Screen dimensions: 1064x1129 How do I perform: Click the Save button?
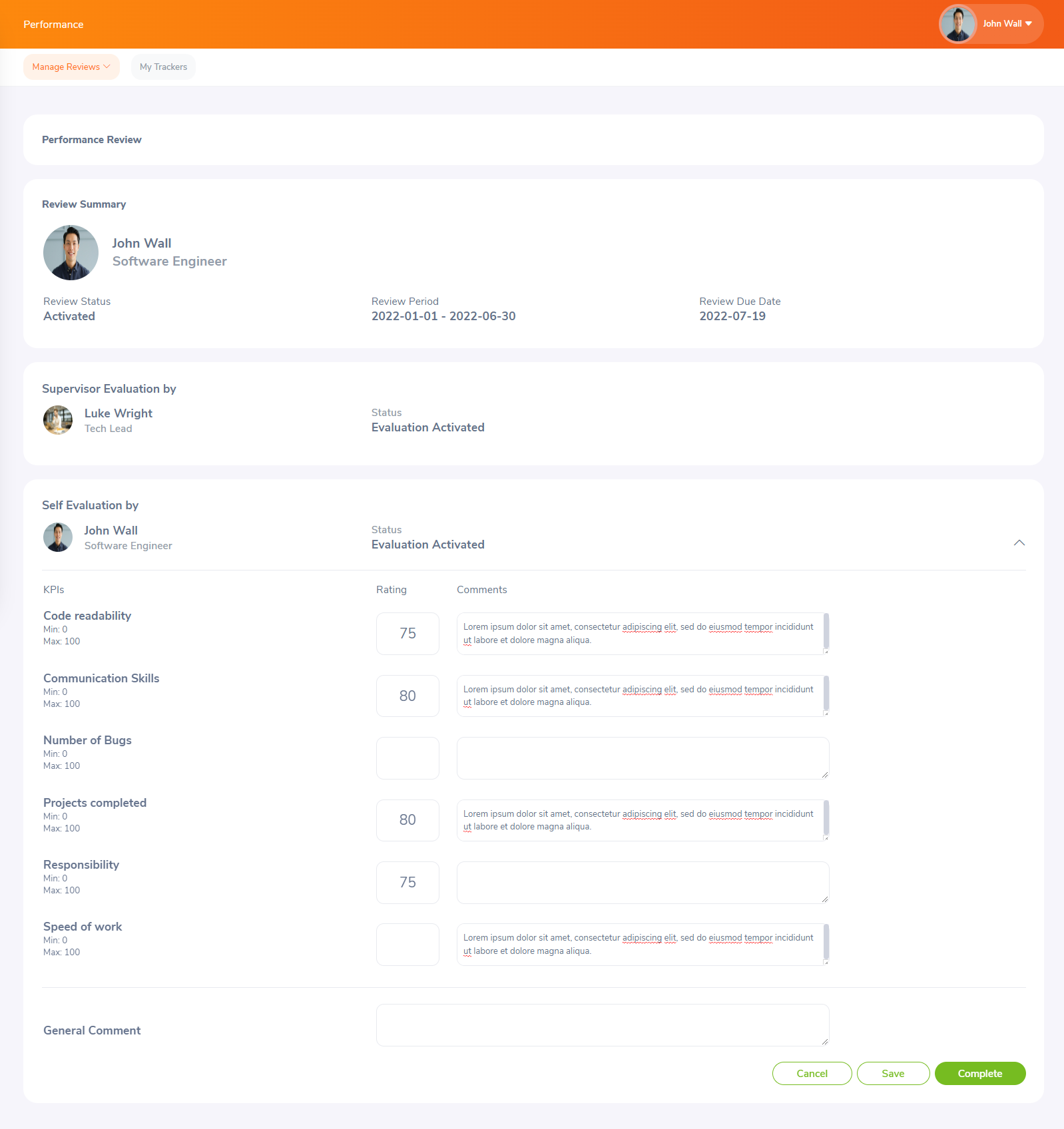[893, 1074]
